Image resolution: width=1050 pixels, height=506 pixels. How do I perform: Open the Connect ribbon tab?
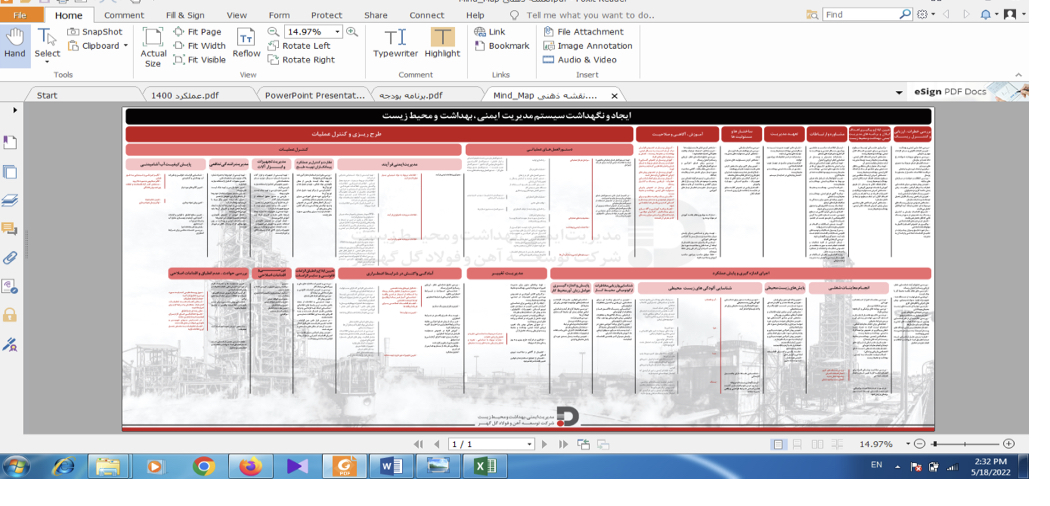427,15
